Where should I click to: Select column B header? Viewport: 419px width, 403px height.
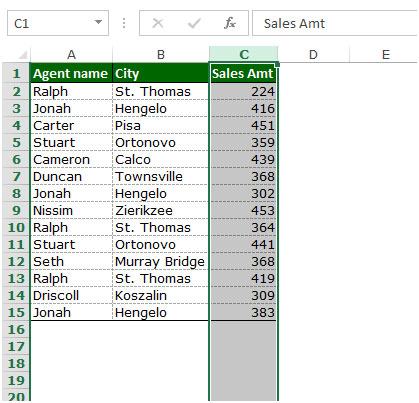pos(161,54)
